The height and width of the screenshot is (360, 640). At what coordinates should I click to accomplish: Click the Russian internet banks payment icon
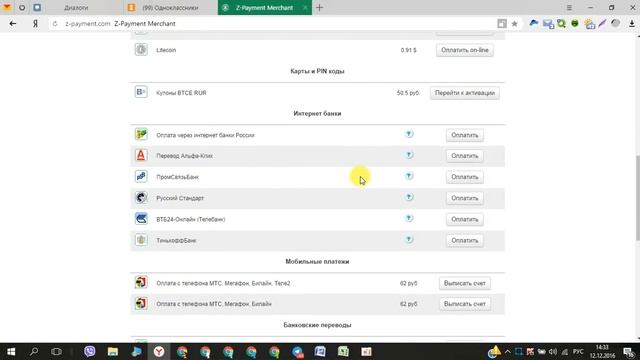click(141, 134)
